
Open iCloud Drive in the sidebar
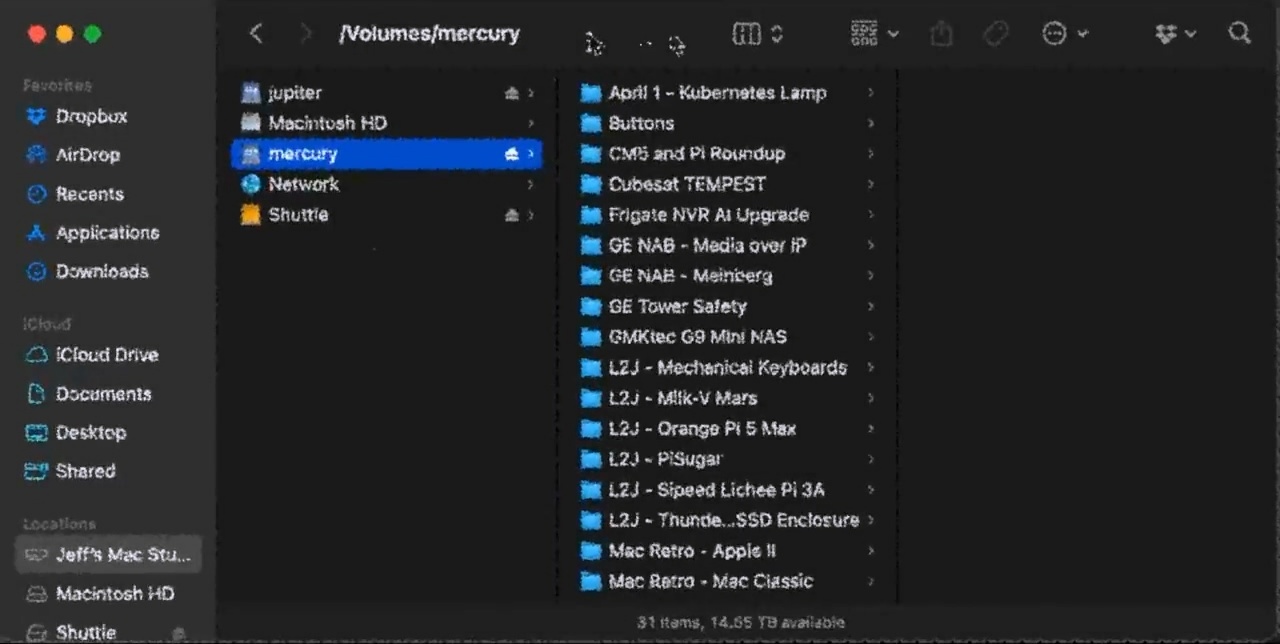(x=106, y=355)
